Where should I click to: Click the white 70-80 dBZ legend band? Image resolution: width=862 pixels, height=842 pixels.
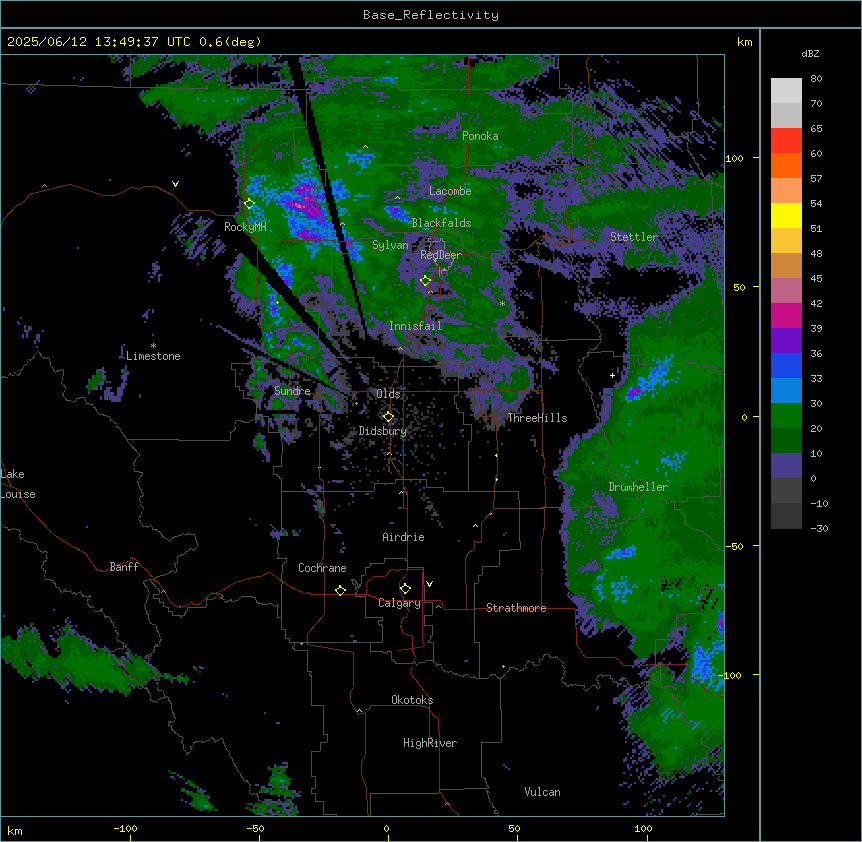click(786, 91)
